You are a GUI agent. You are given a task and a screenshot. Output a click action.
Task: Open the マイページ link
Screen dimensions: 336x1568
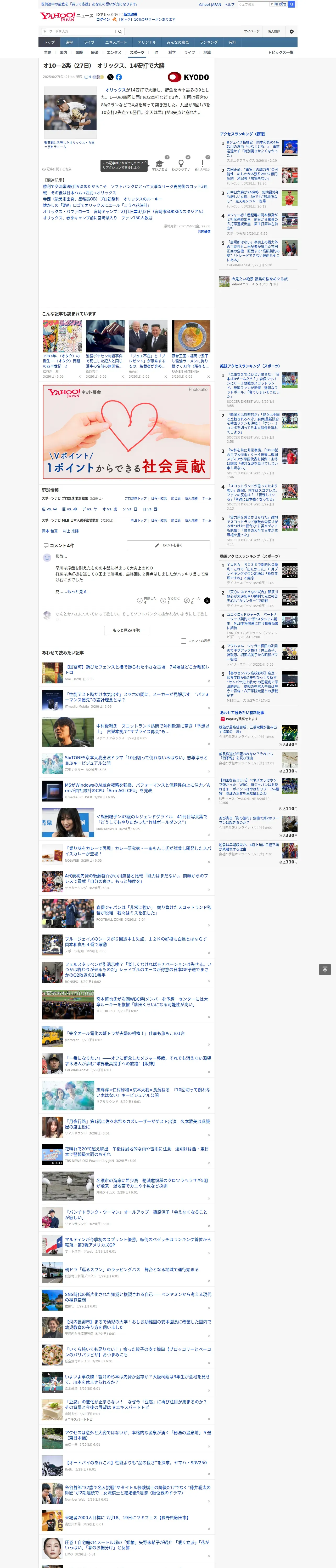(x=252, y=32)
